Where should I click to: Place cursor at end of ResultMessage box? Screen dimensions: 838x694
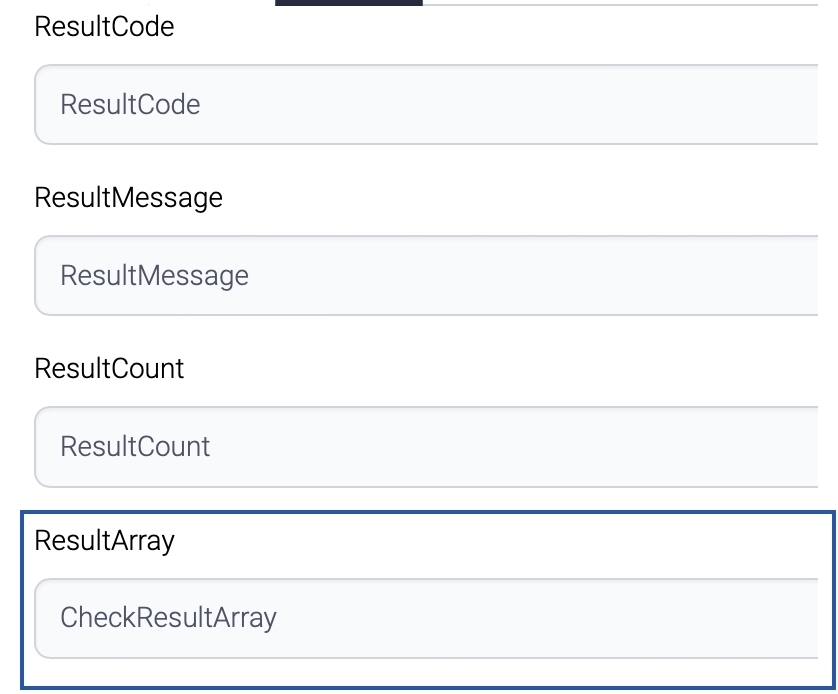800,276
